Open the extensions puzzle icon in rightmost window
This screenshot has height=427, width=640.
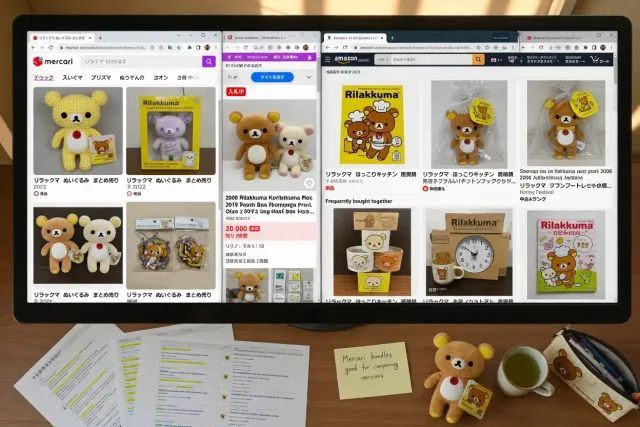pos(585,48)
